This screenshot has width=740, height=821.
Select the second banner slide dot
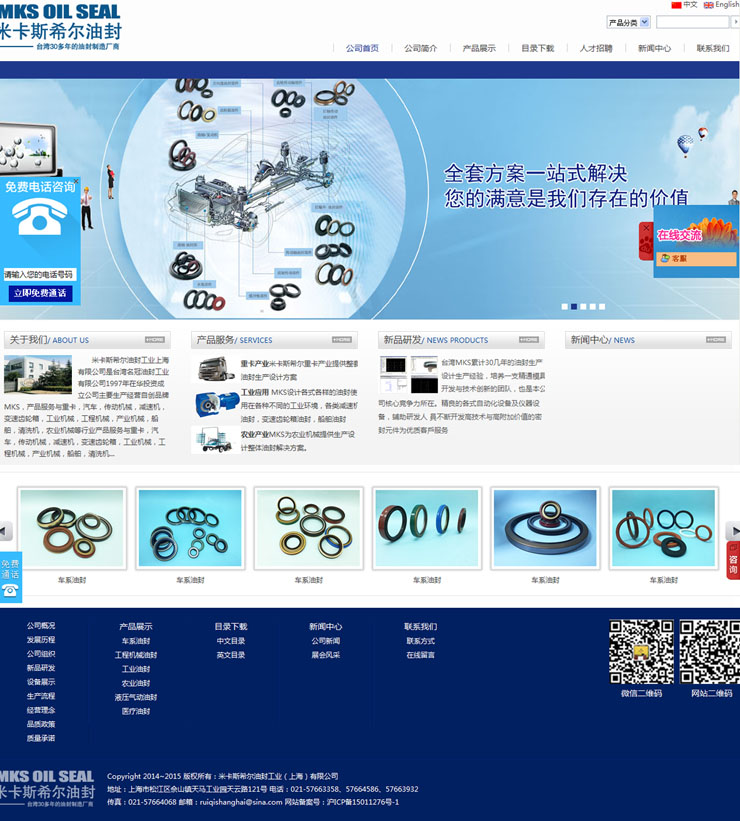[574, 307]
